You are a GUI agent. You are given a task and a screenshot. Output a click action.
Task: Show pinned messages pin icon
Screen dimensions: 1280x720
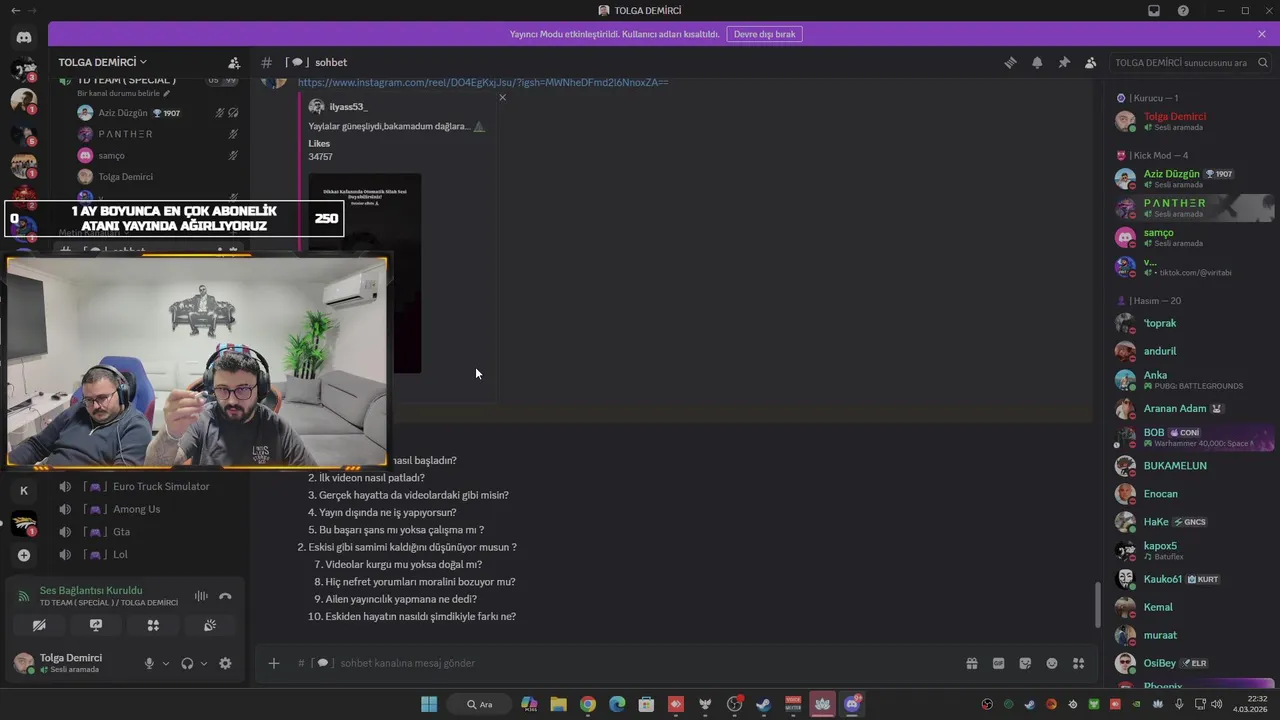[x=1064, y=62]
